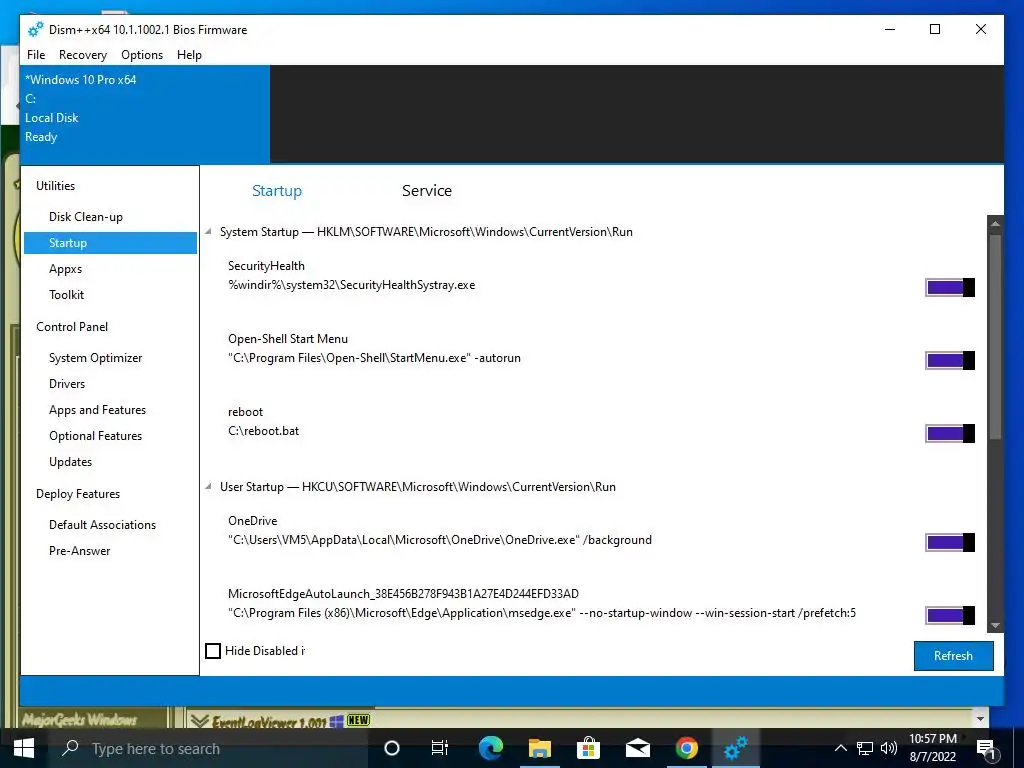This screenshot has width=1024, height=768.
Task: Collapse the System Startup HKLM group
Action: pyautogui.click(x=208, y=232)
